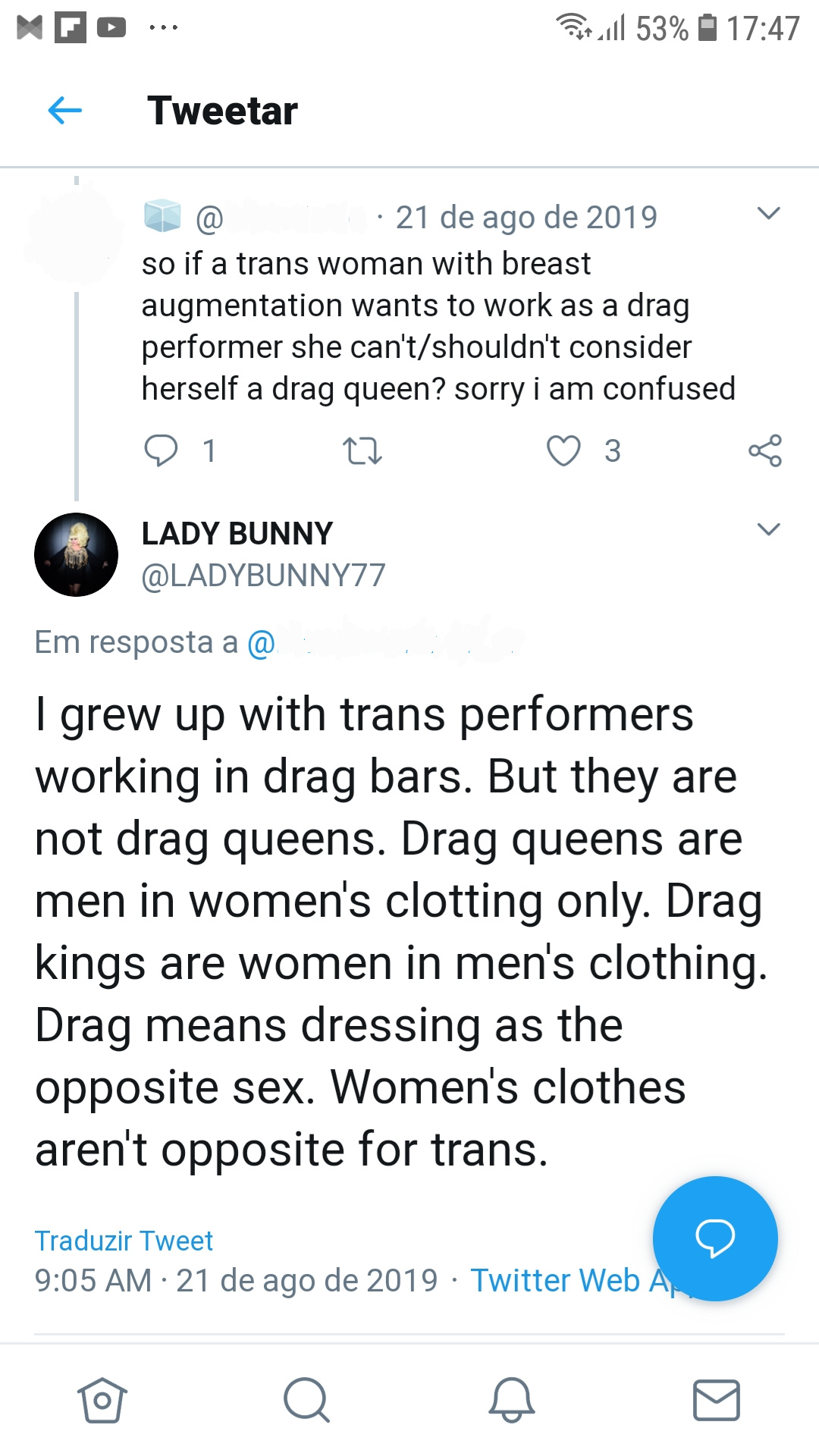
Task: Tap the first tweet's date 21 de ago de 2019
Action: coord(526,218)
